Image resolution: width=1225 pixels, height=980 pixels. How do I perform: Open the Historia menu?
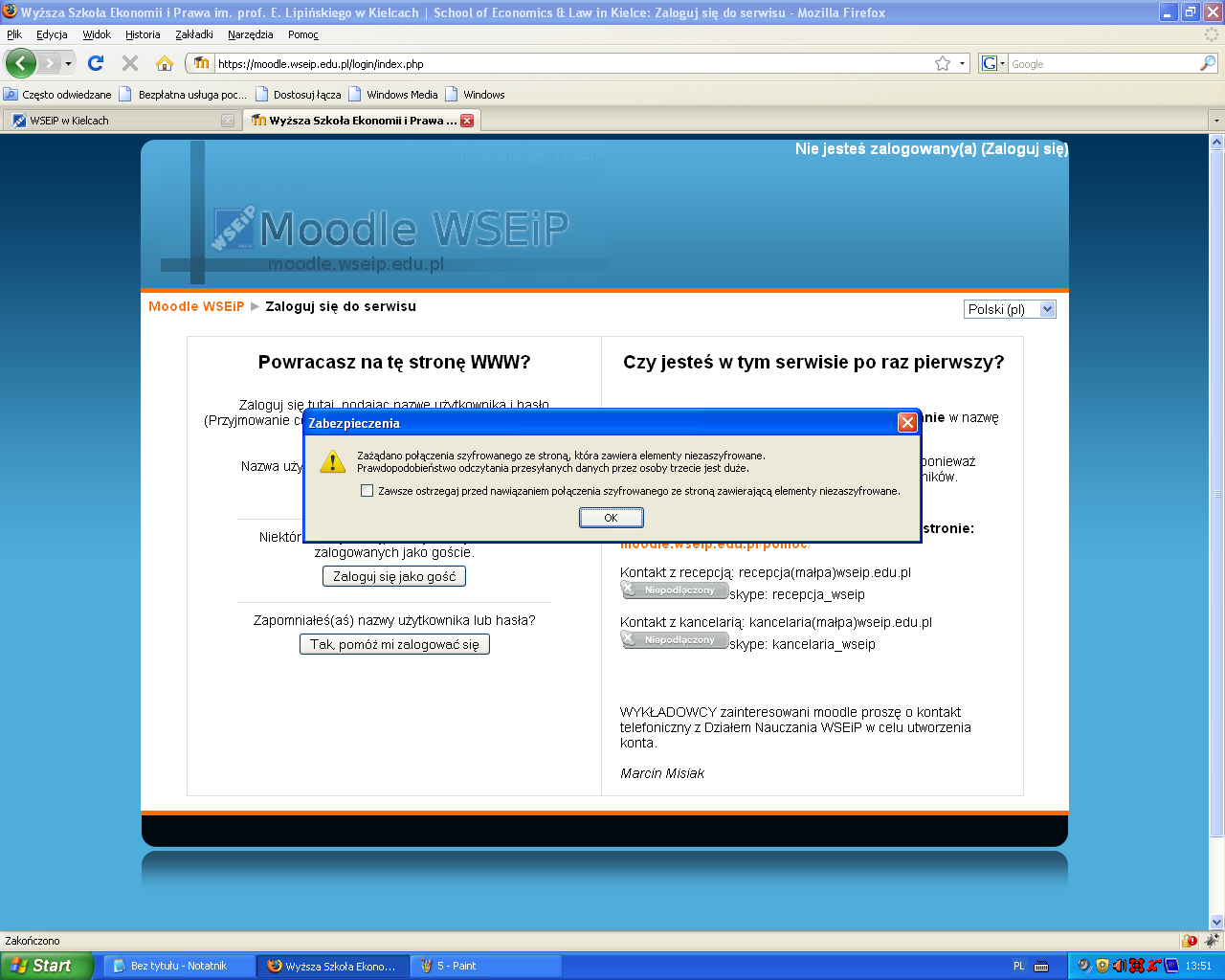pos(143,34)
